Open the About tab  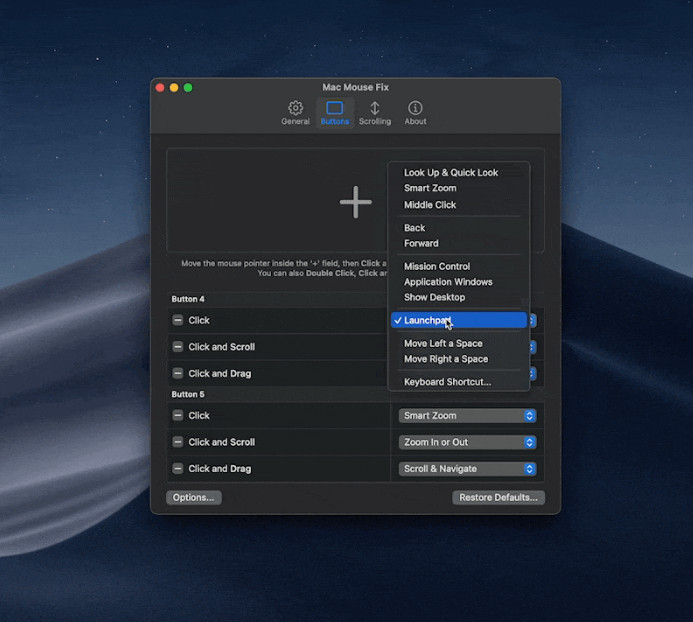click(x=415, y=113)
